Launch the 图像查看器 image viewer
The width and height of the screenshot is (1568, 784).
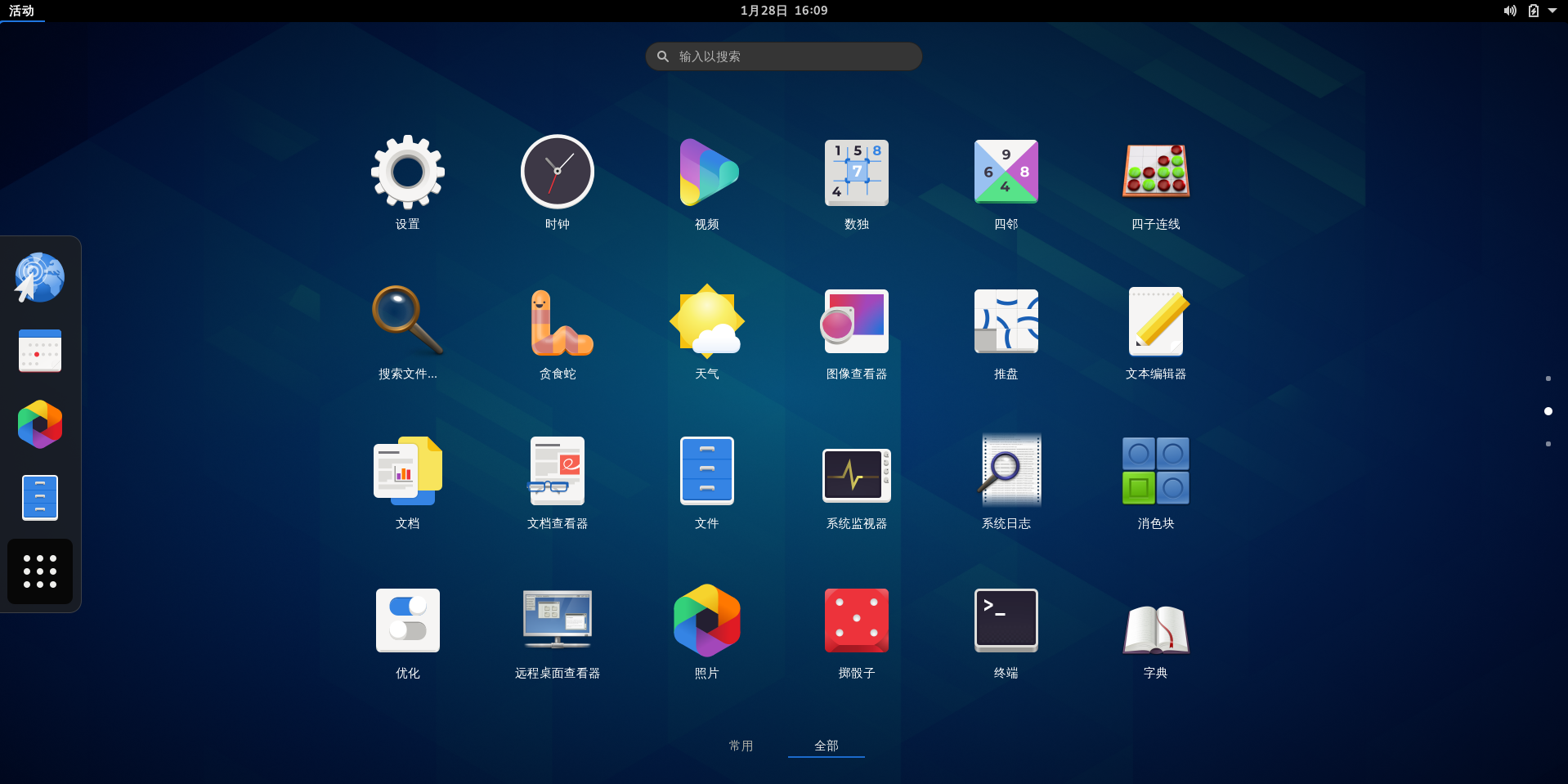tap(856, 331)
